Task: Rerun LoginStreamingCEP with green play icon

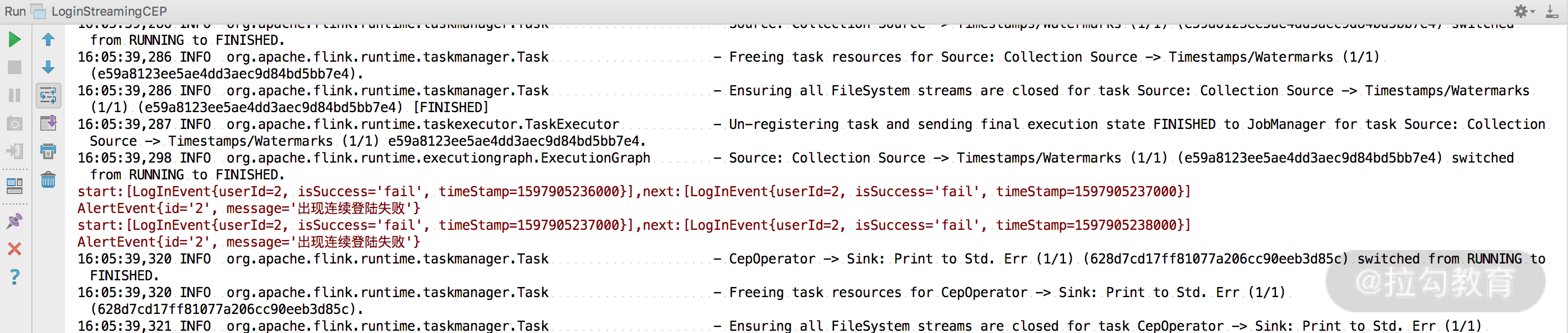Action: [x=15, y=40]
